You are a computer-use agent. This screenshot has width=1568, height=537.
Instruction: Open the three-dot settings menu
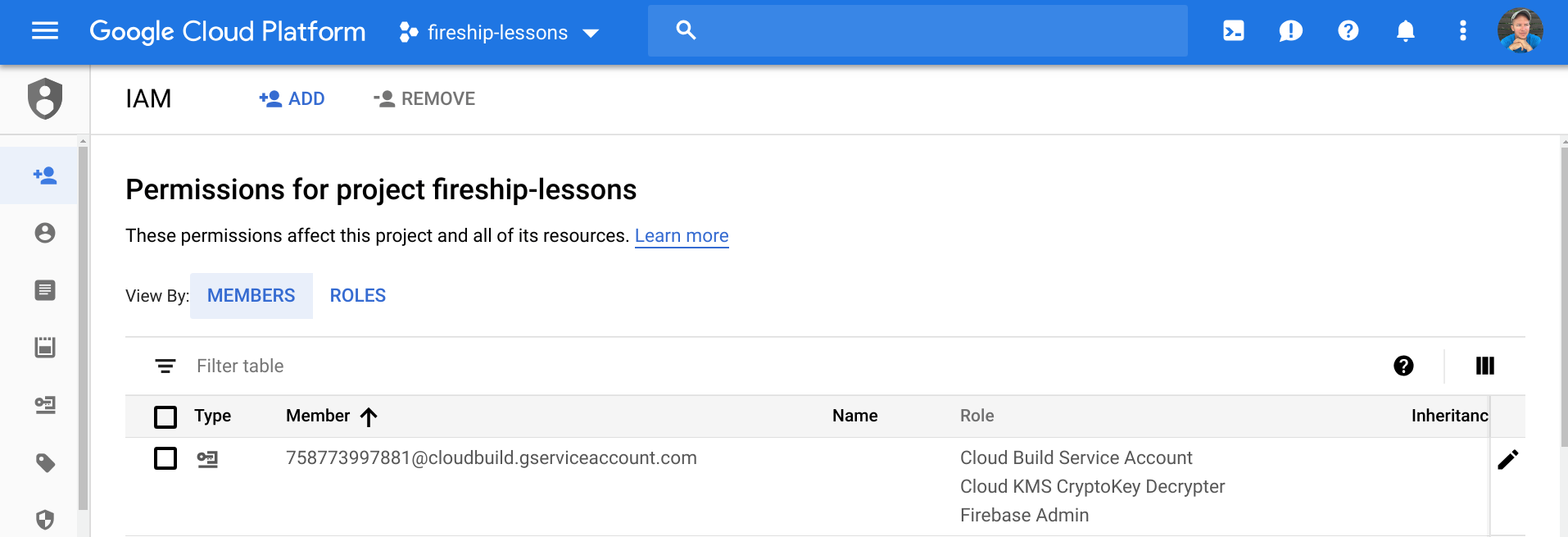[x=1462, y=31]
